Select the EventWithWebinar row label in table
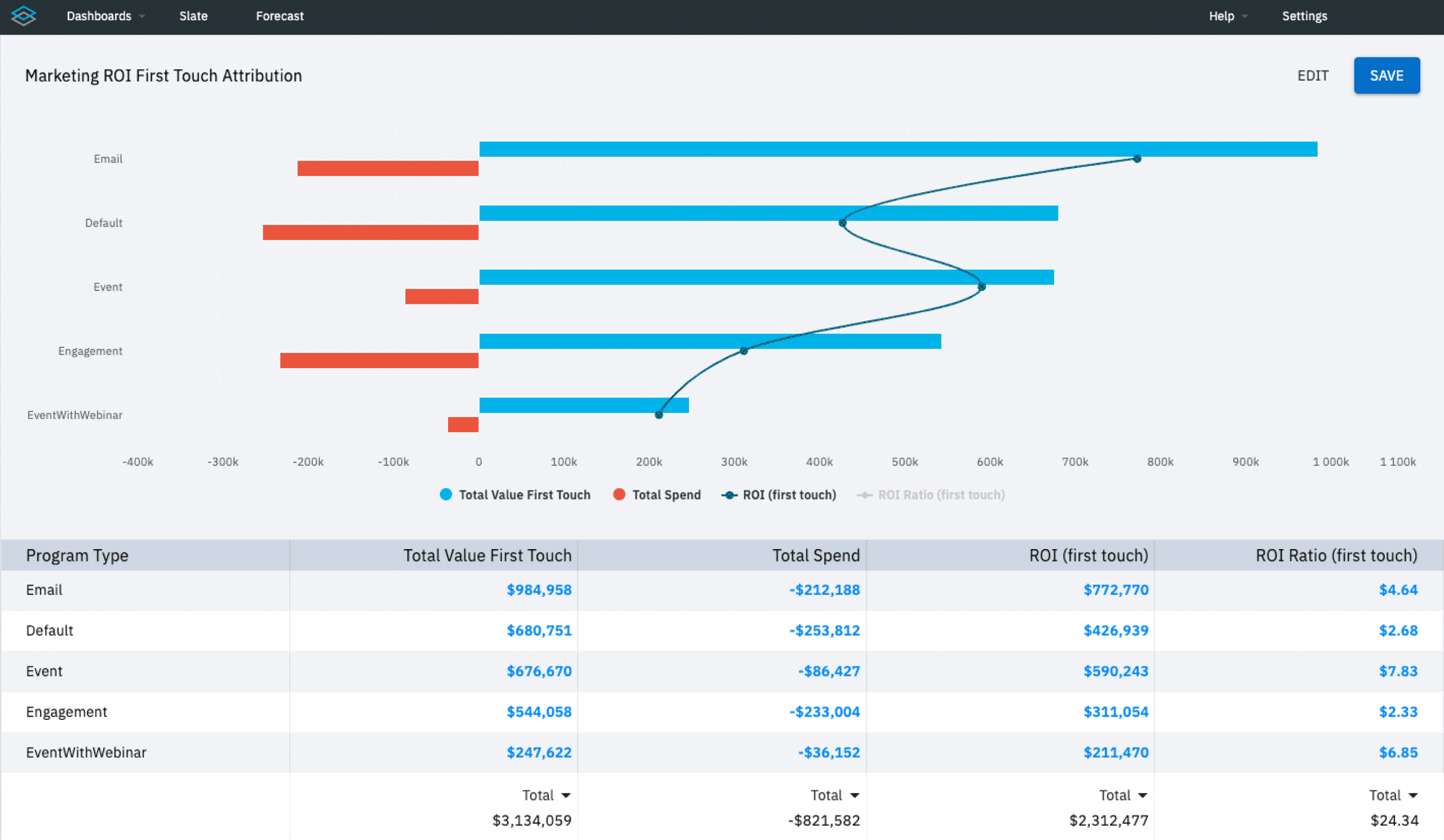 pyautogui.click(x=86, y=753)
